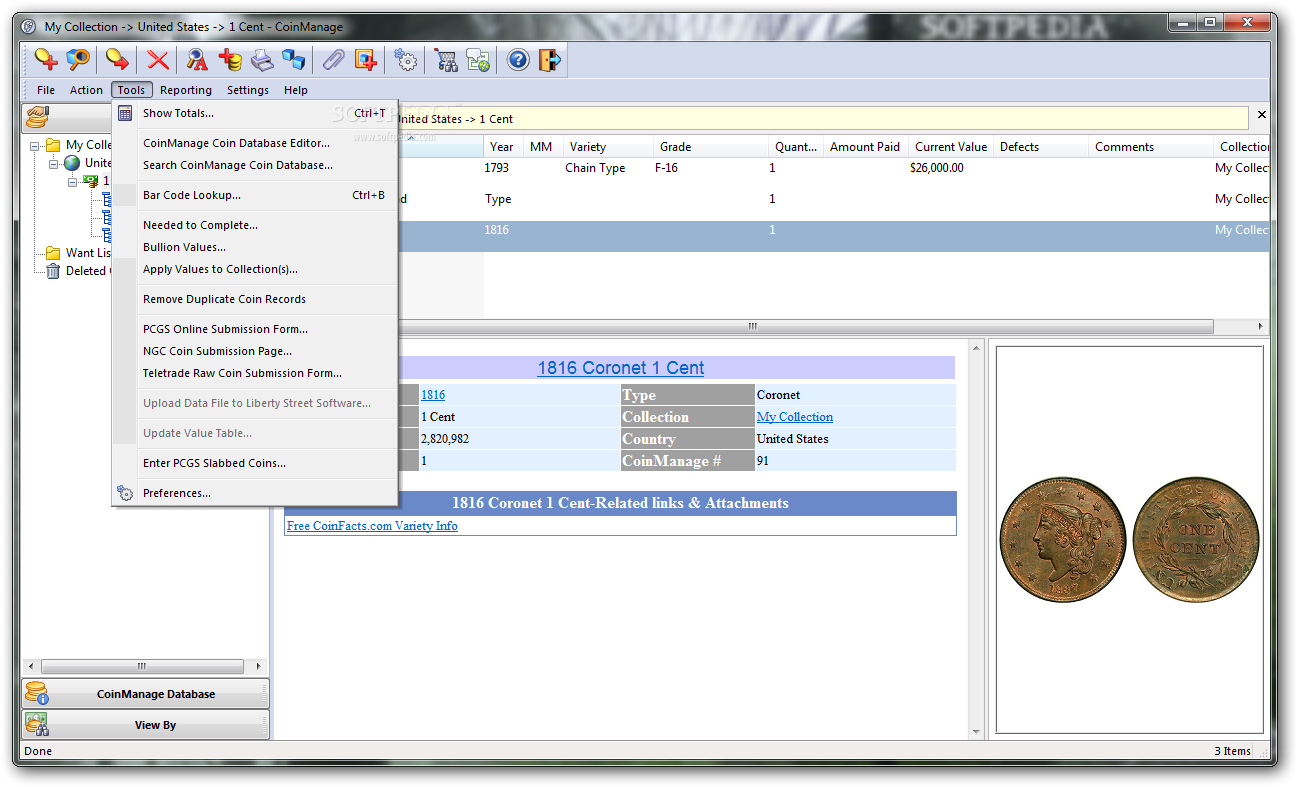Click the Add Coin toolbar icon
The height and width of the screenshot is (787, 1298).
45,60
